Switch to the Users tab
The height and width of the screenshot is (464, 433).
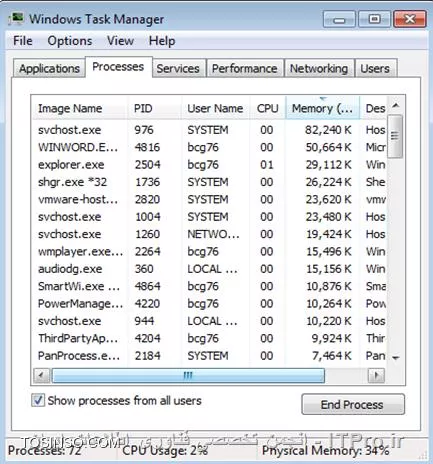[x=375, y=69]
